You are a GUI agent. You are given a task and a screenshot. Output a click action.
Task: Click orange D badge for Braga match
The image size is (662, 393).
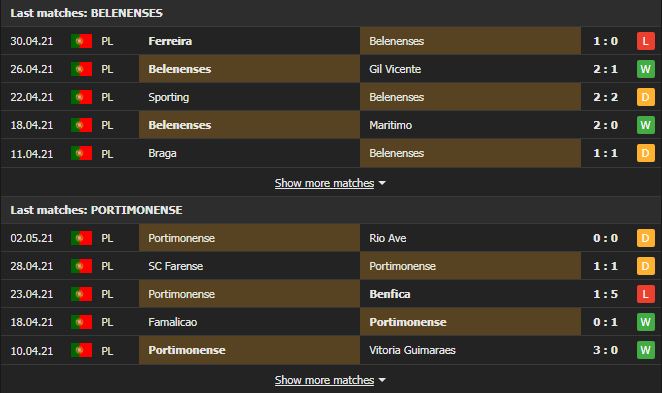coord(646,153)
